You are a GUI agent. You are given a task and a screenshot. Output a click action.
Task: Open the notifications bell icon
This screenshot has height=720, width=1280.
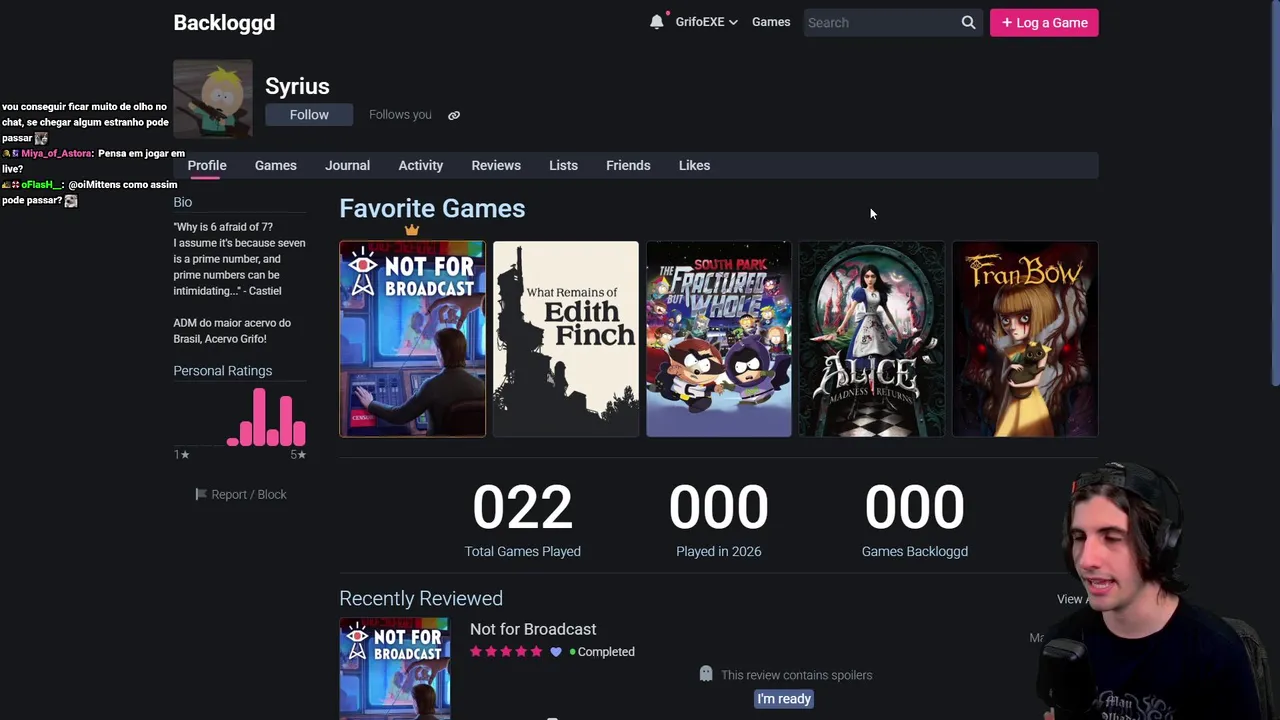tap(657, 22)
